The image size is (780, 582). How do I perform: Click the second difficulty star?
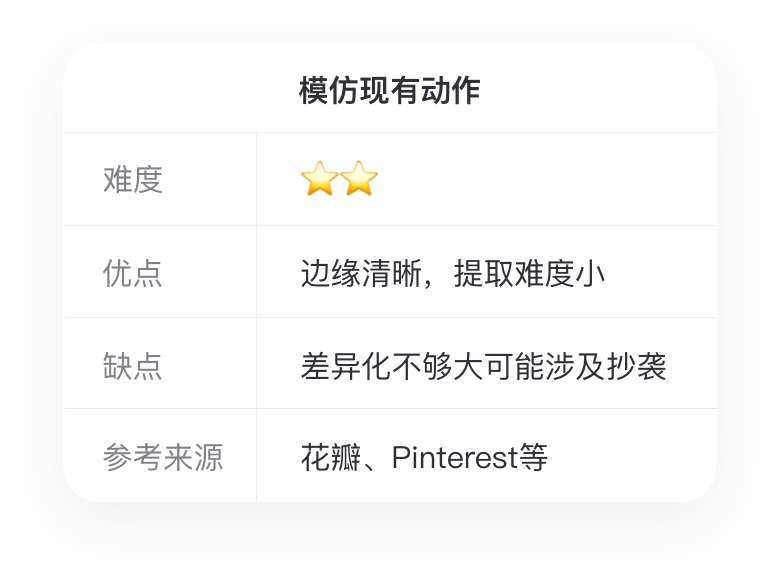359,180
